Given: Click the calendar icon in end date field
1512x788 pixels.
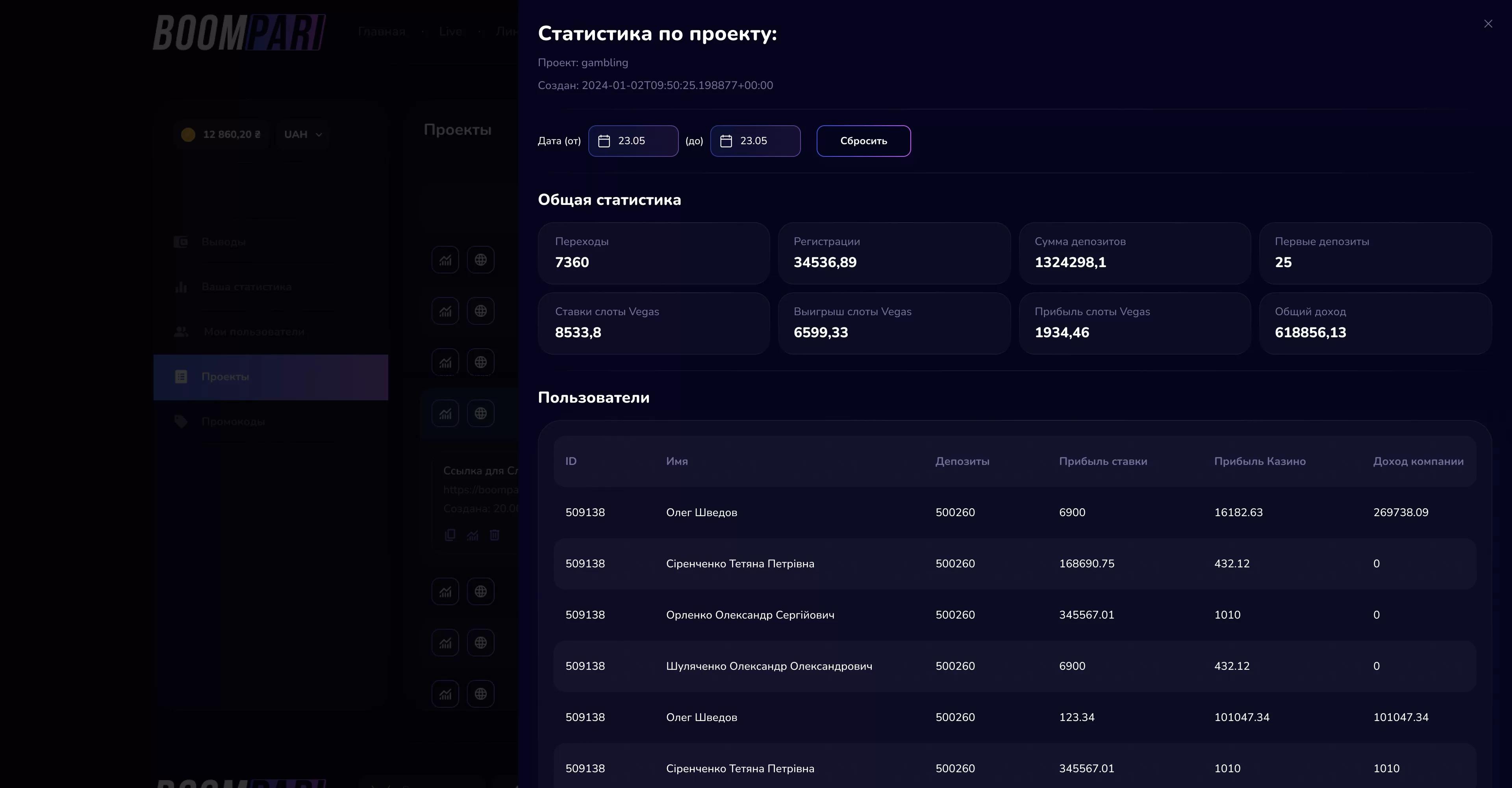Looking at the screenshot, I should click(726, 141).
